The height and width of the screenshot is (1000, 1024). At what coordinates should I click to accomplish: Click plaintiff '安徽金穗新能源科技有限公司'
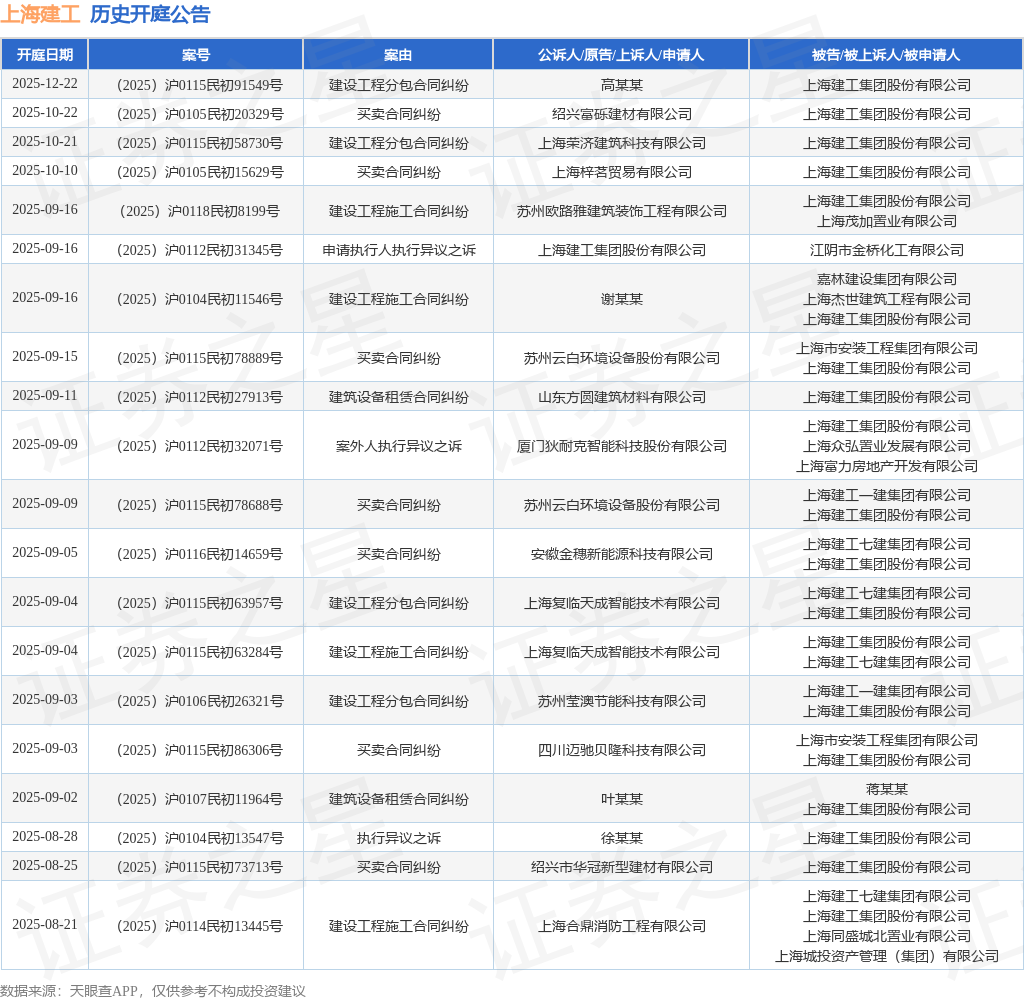click(622, 554)
